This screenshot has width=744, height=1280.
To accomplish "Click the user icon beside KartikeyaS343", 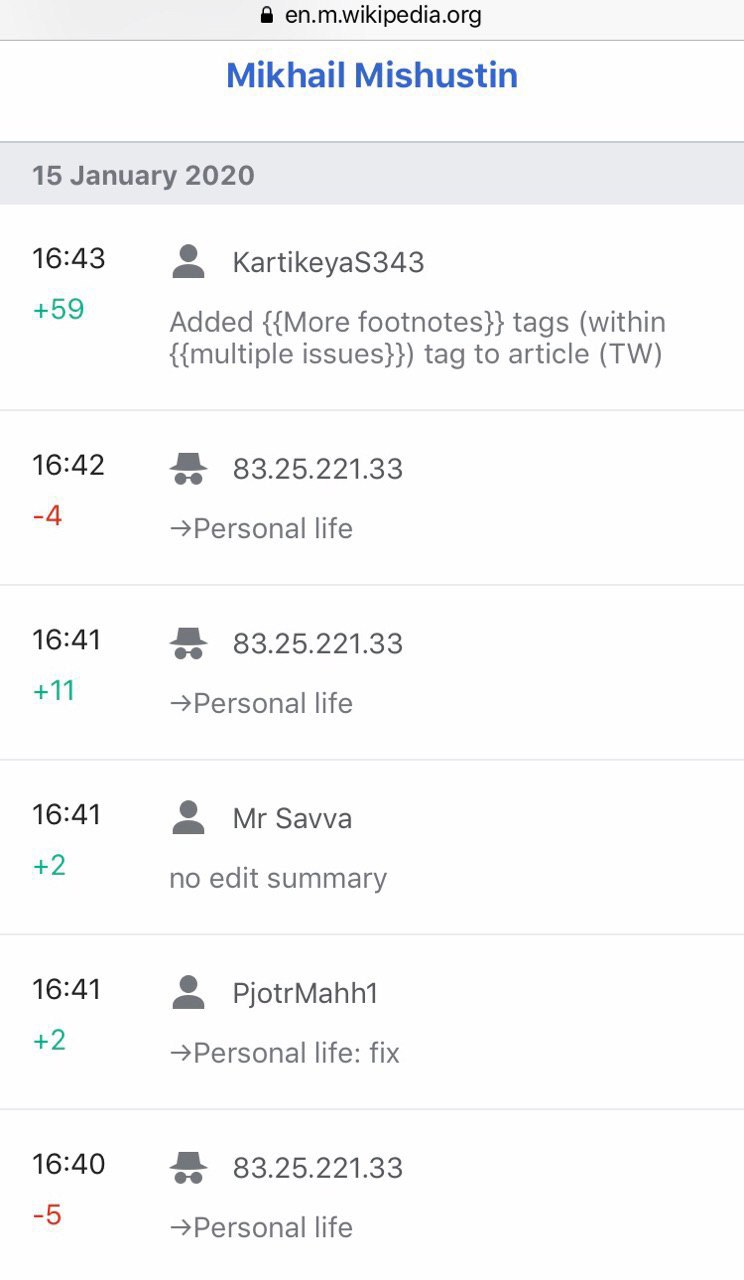I will (189, 262).
